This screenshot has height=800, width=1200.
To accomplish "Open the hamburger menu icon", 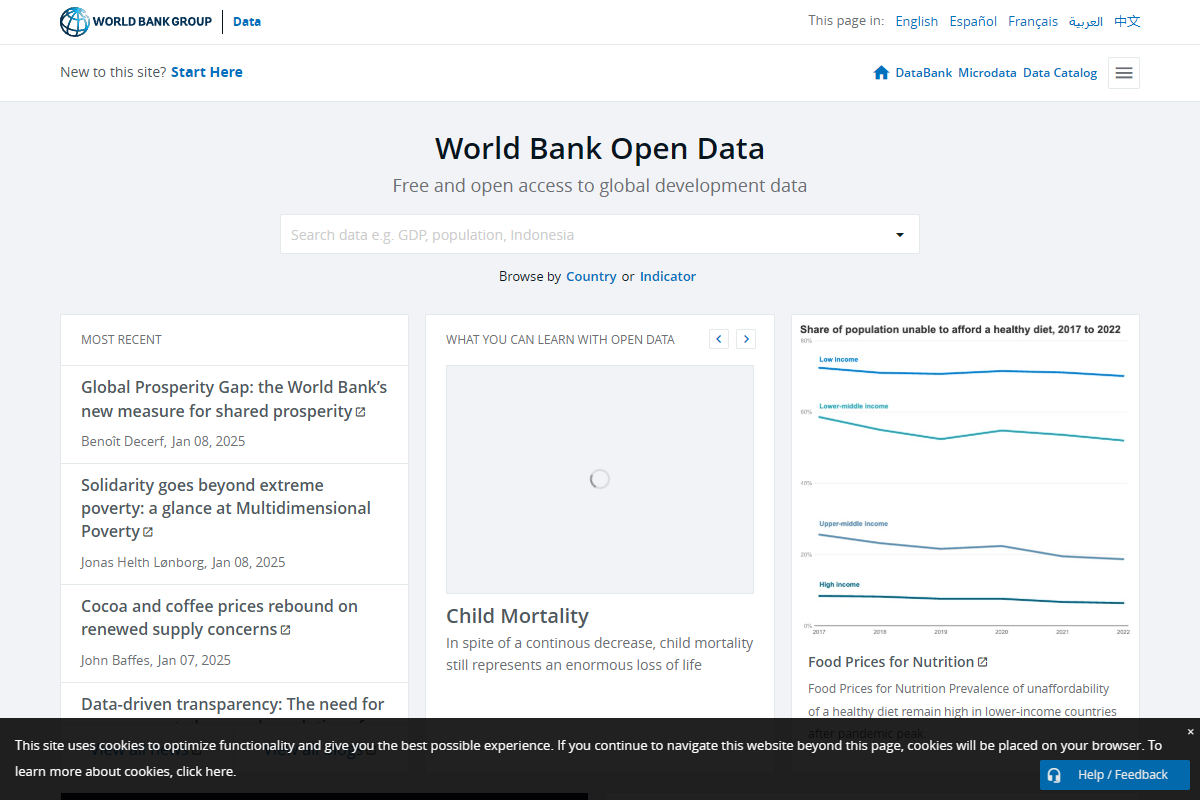I will (1123, 73).
